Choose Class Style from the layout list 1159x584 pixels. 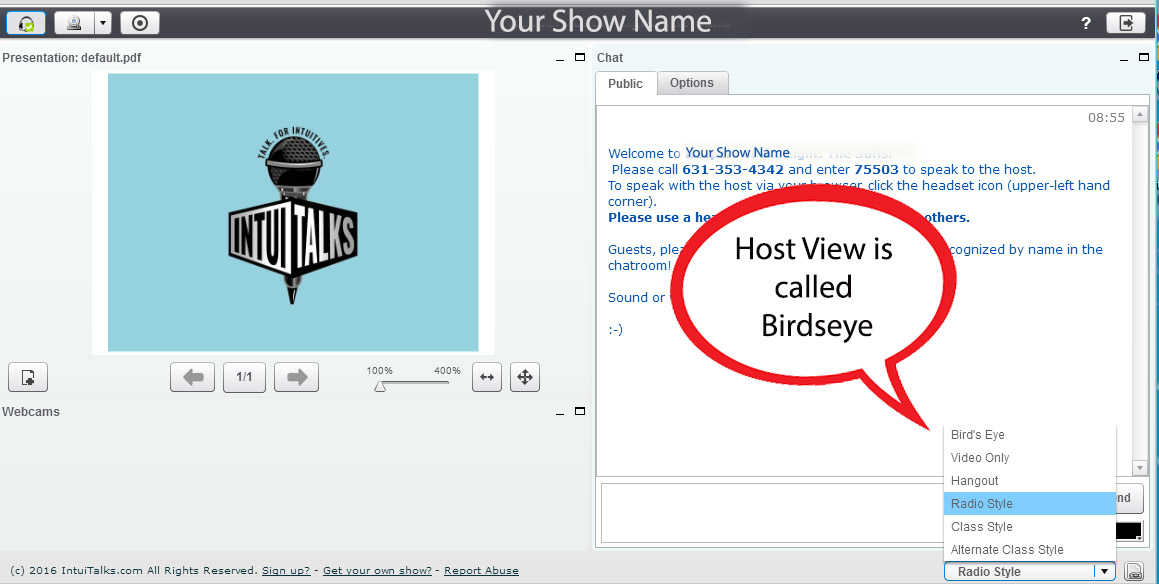(x=1030, y=526)
